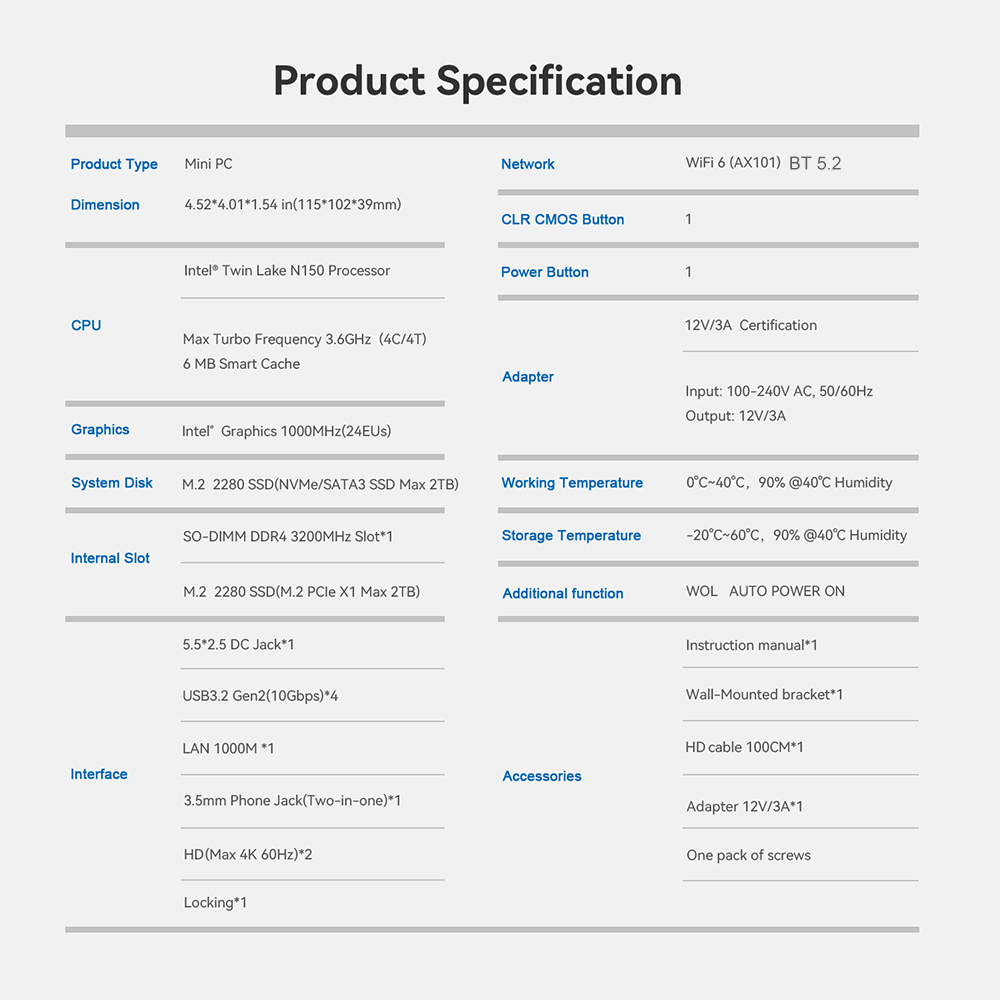Click the System Disk label
Viewport: 1000px width, 1000px height.
(x=112, y=483)
